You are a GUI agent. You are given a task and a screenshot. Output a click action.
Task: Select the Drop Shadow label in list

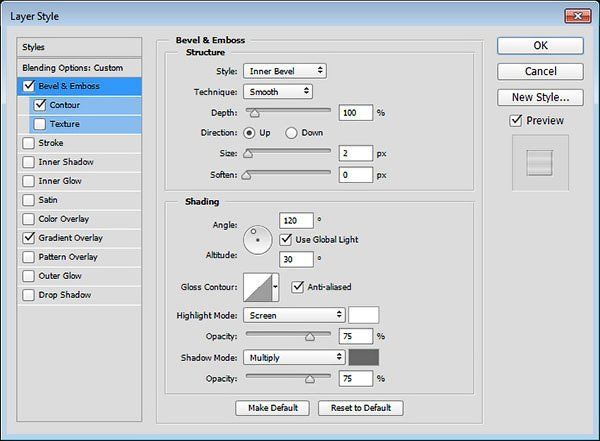65,295
